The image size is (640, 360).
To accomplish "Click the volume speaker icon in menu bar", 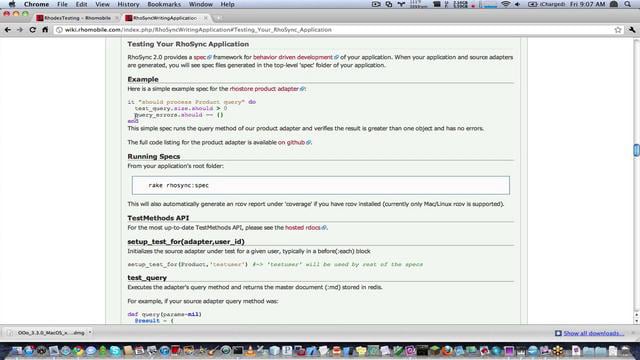I will pyautogui.click(x=518, y=4).
